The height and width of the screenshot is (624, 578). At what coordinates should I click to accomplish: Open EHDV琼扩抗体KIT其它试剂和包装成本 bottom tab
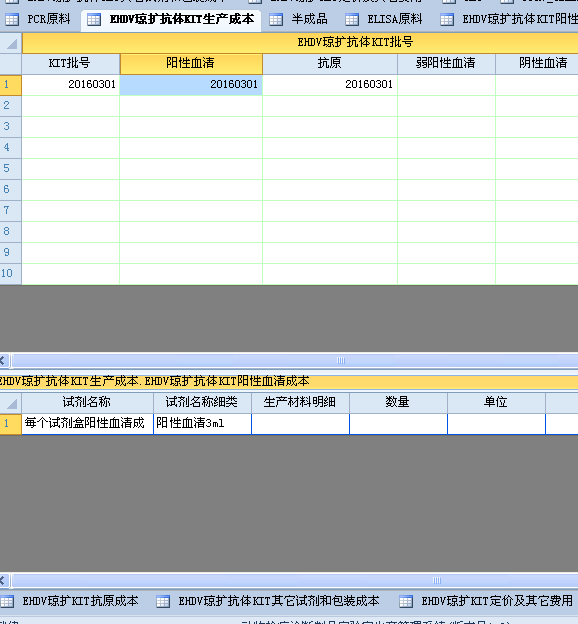pyautogui.click(x=279, y=601)
